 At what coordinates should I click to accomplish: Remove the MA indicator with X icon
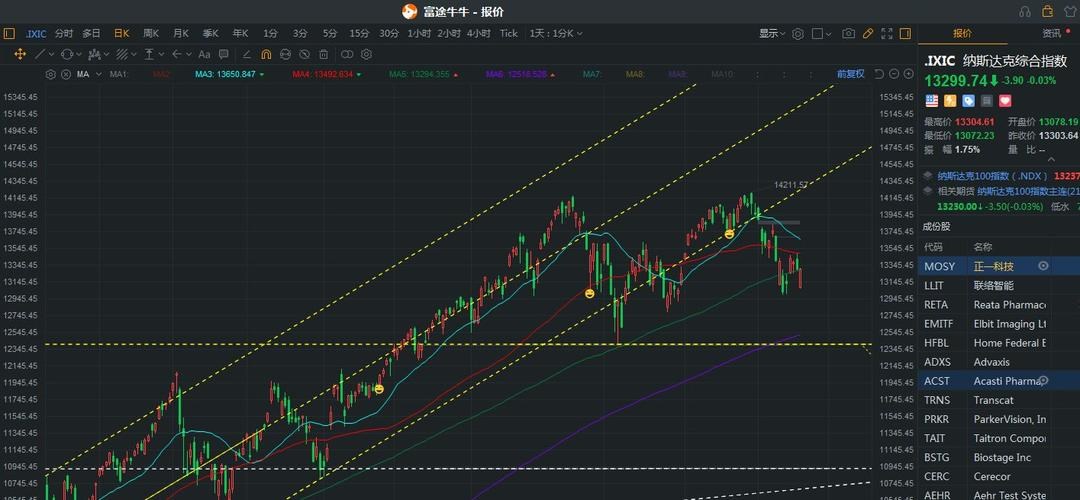66,74
